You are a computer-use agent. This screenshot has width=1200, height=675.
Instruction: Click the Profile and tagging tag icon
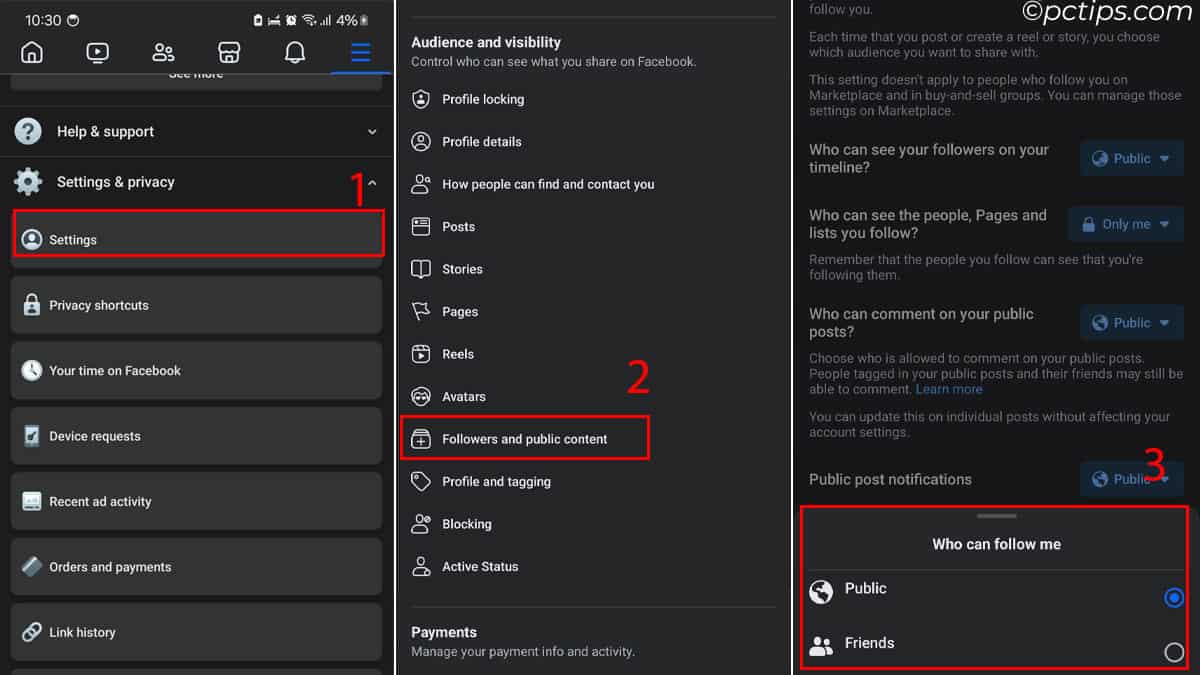pyautogui.click(x=421, y=481)
